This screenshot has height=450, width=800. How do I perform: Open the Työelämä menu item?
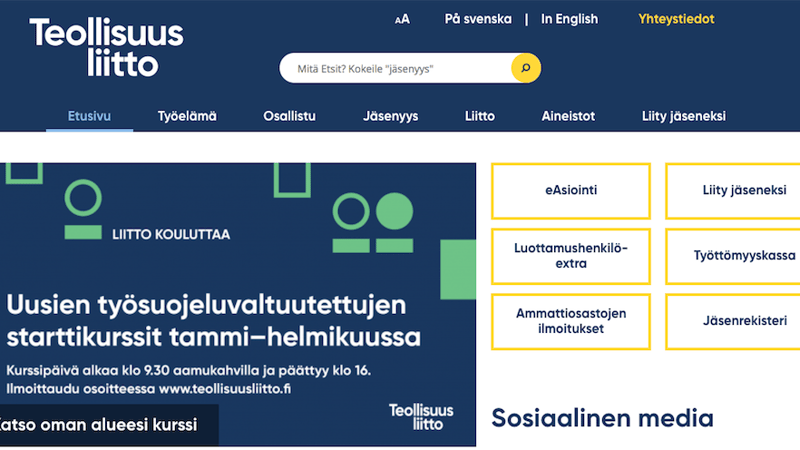coord(187,116)
